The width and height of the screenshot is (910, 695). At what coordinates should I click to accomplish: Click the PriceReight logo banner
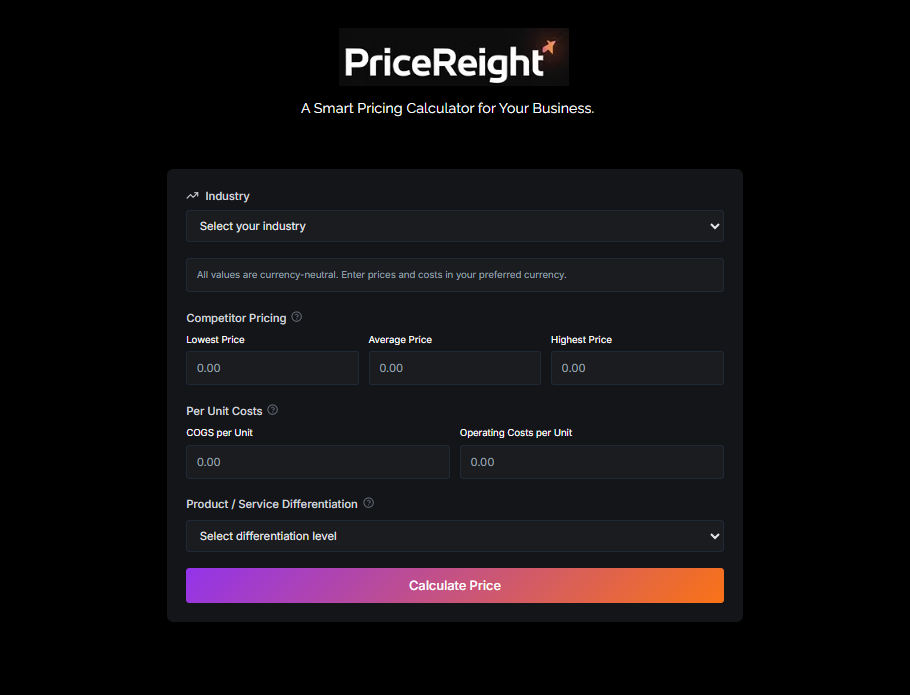pos(454,56)
